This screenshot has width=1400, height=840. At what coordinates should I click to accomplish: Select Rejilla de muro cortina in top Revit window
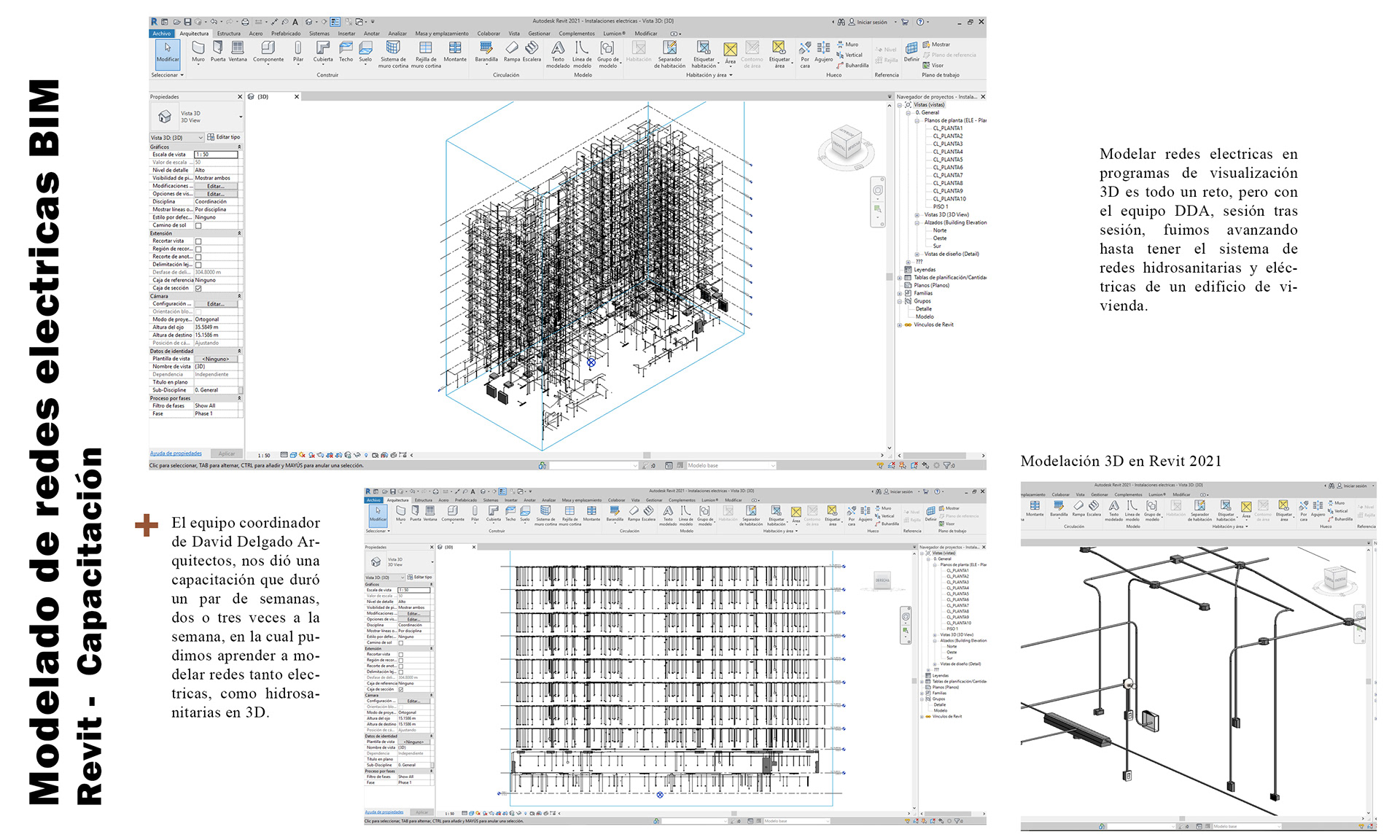coord(426,55)
